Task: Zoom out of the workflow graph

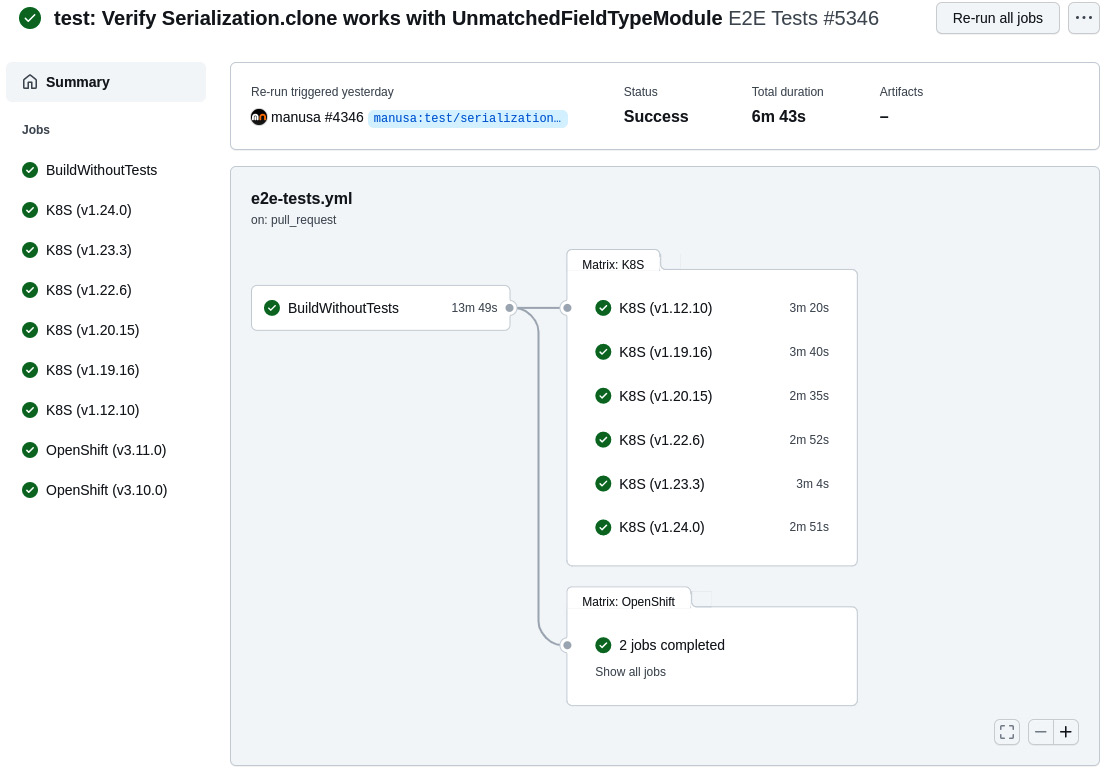Action: [x=1041, y=732]
